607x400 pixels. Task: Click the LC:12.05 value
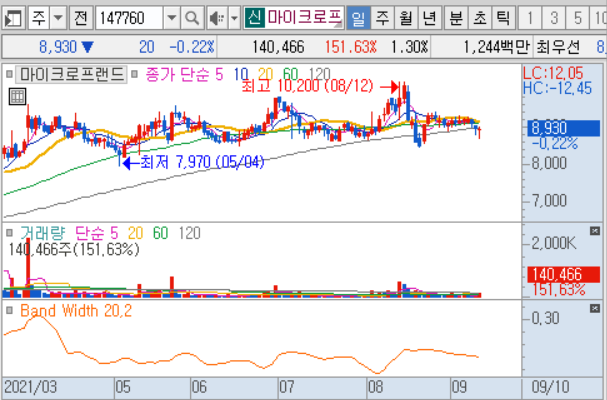pyautogui.click(x=553, y=73)
